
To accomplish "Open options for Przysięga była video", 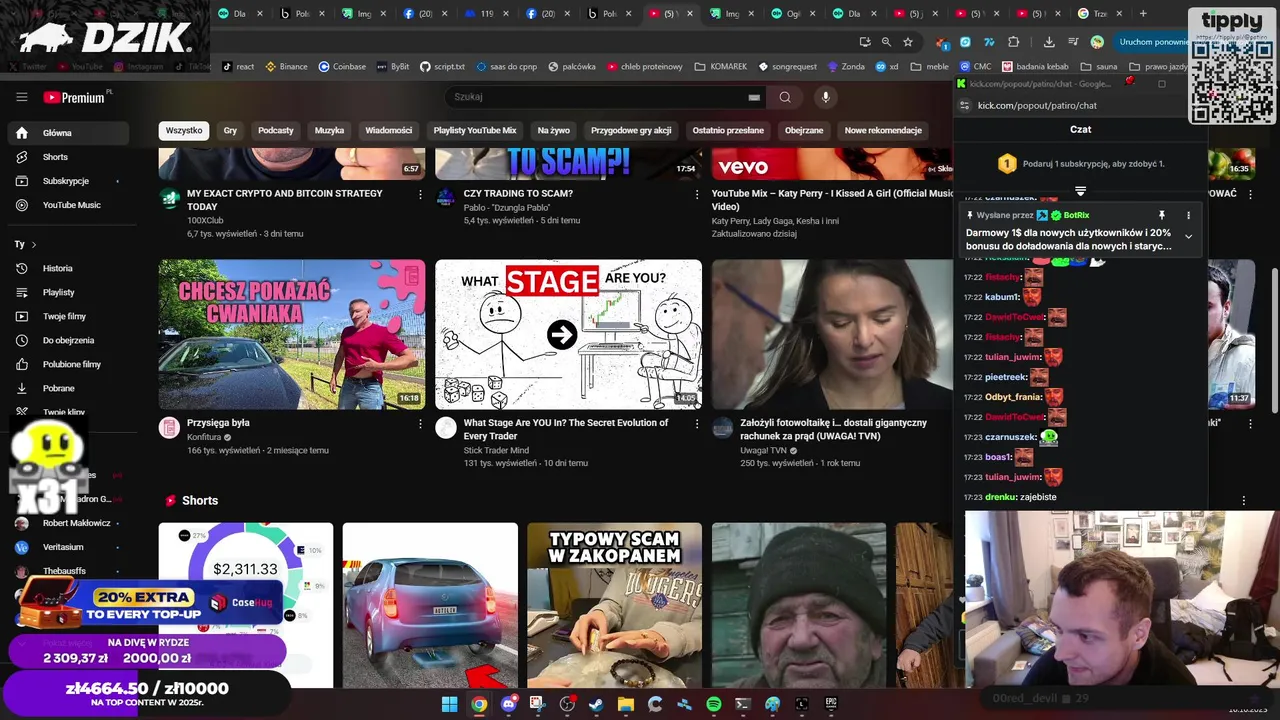I will pyautogui.click(x=420, y=424).
